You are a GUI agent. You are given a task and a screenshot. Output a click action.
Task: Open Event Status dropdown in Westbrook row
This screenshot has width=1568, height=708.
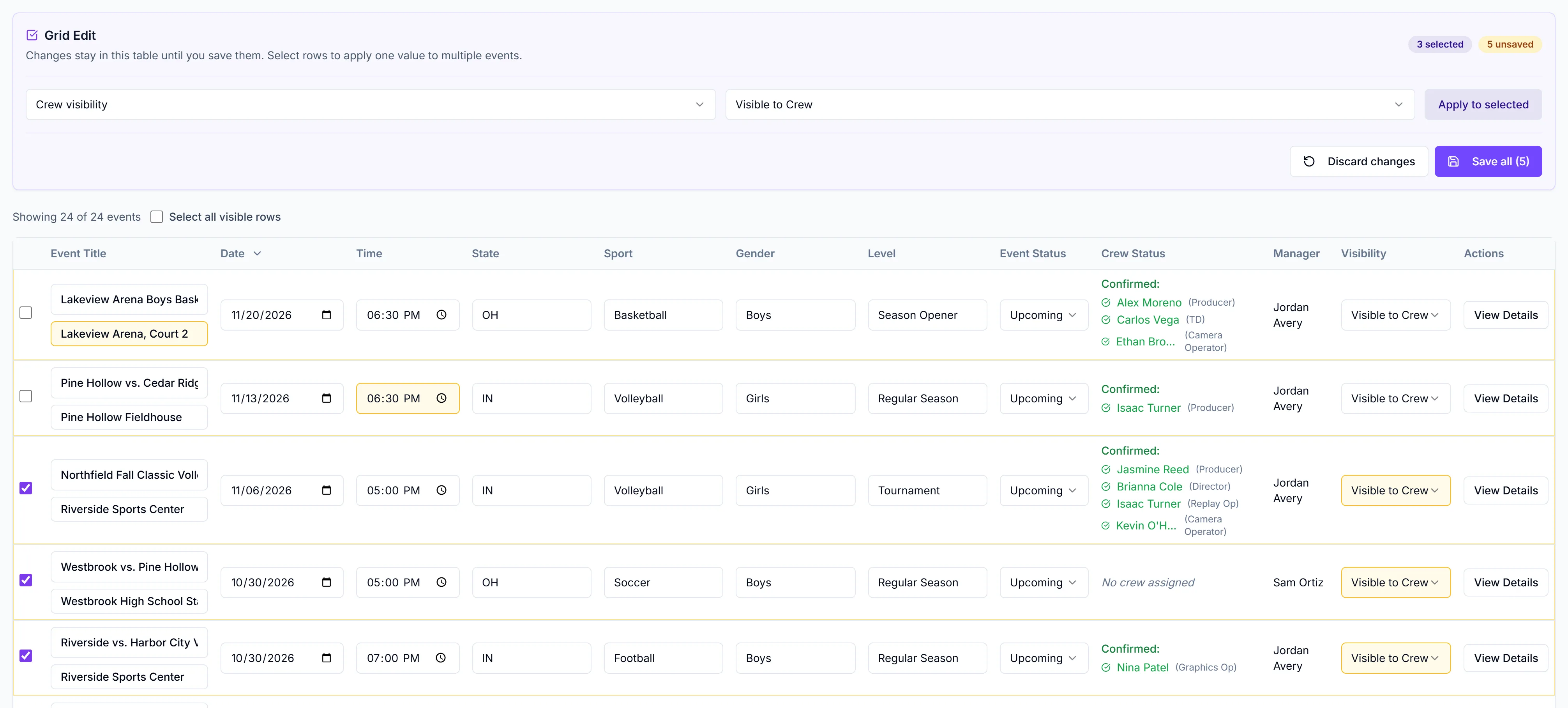[1043, 582]
